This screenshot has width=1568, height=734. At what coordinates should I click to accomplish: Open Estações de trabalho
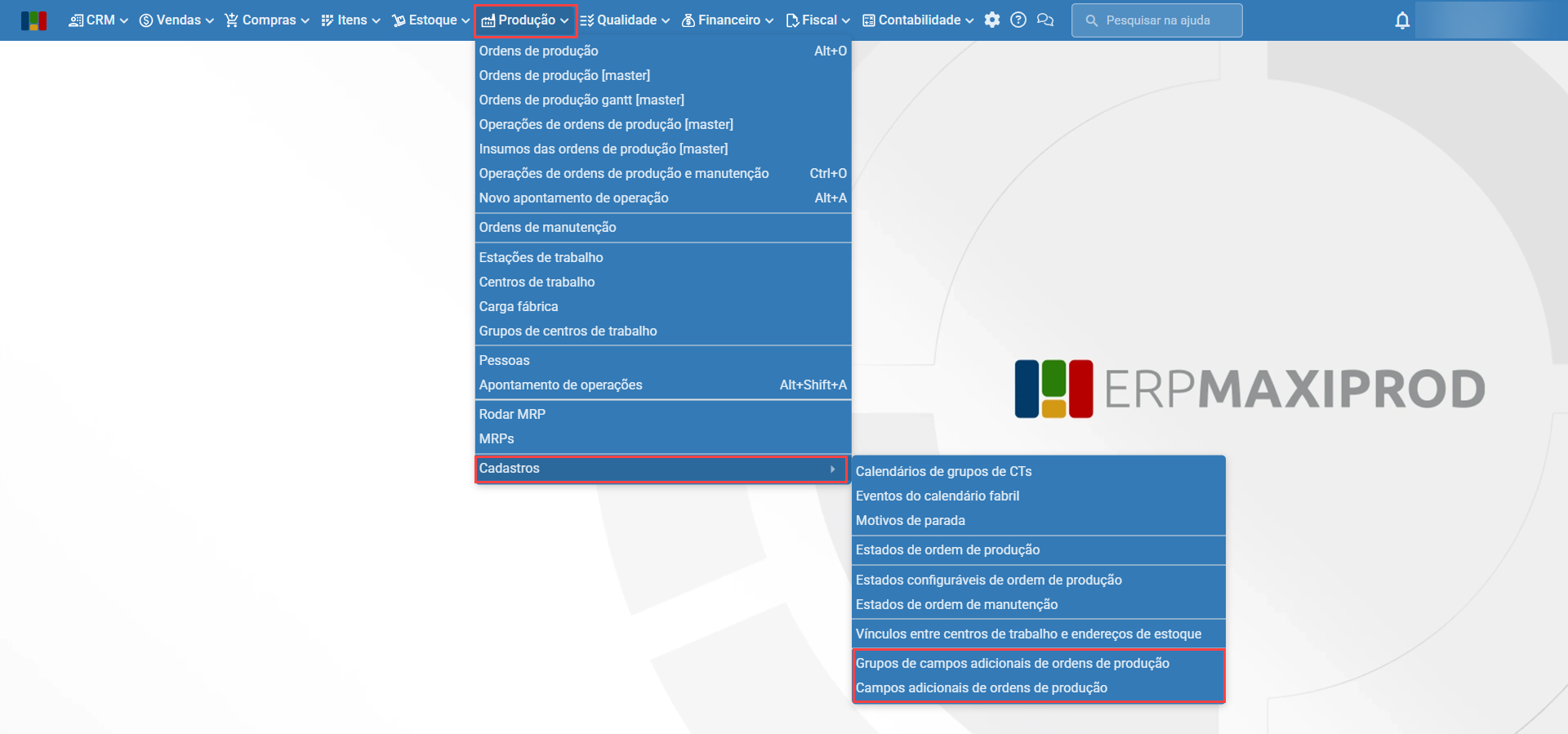(x=663, y=257)
